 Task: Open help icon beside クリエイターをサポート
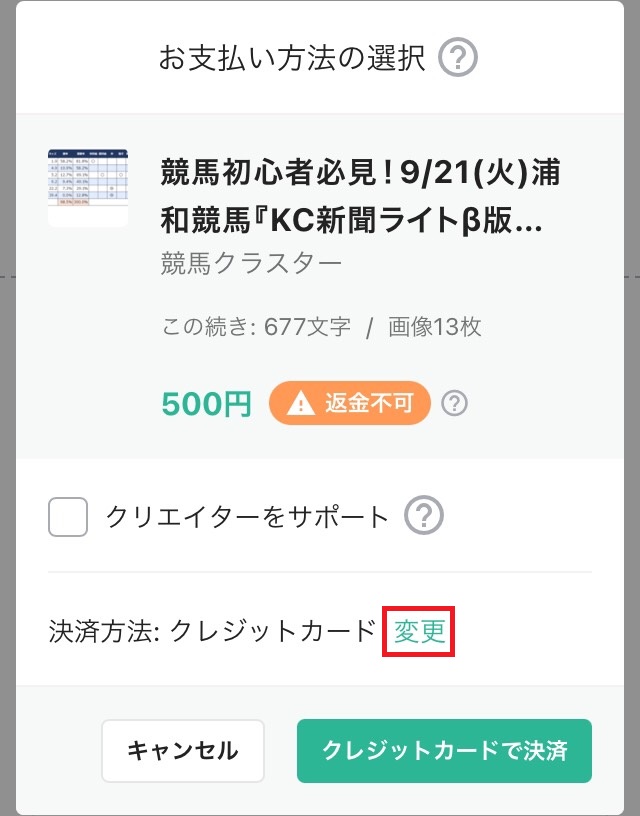click(x=423, y=517)
